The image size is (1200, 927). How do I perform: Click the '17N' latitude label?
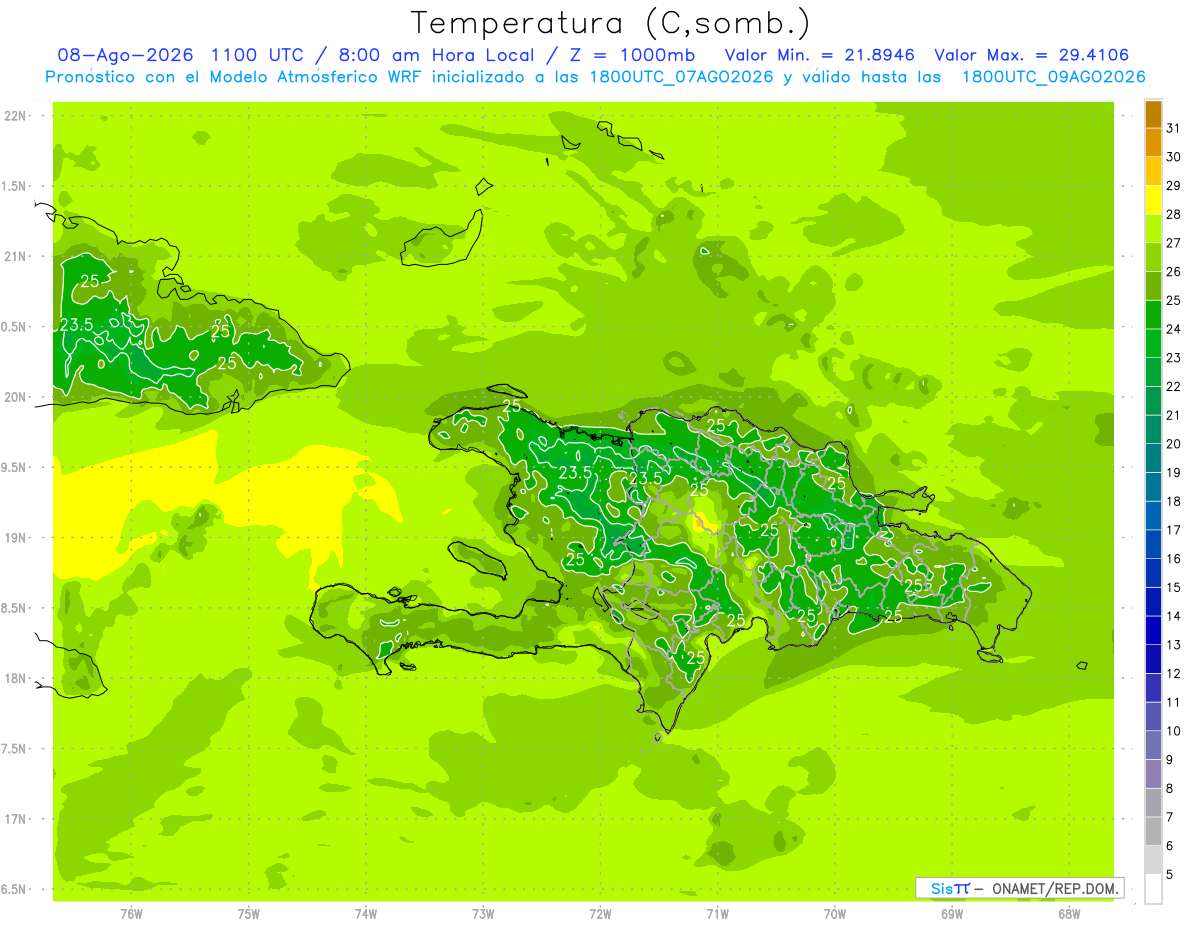(15, 819)
